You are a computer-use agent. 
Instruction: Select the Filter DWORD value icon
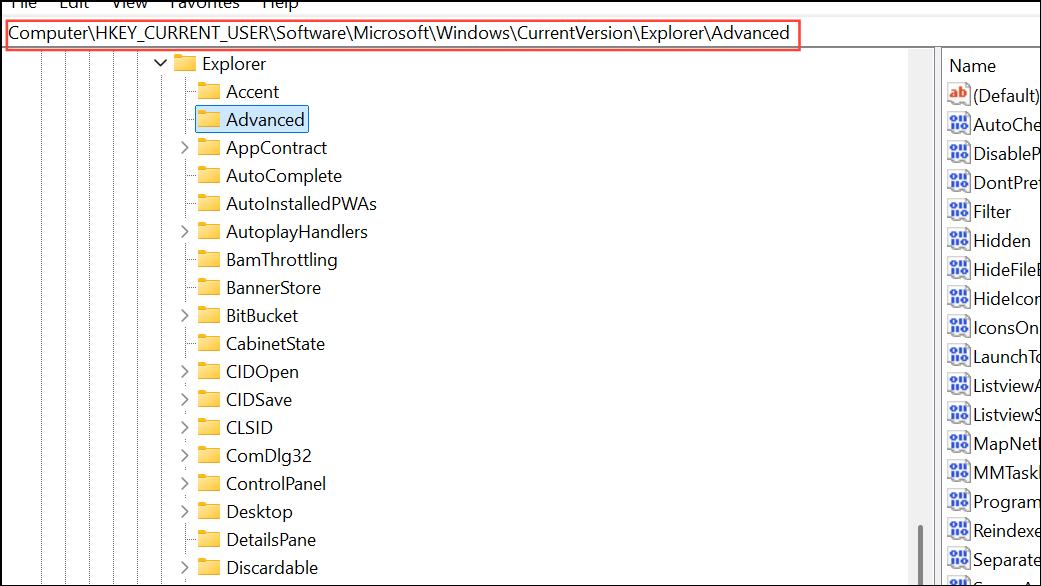(x=958, y=211)
